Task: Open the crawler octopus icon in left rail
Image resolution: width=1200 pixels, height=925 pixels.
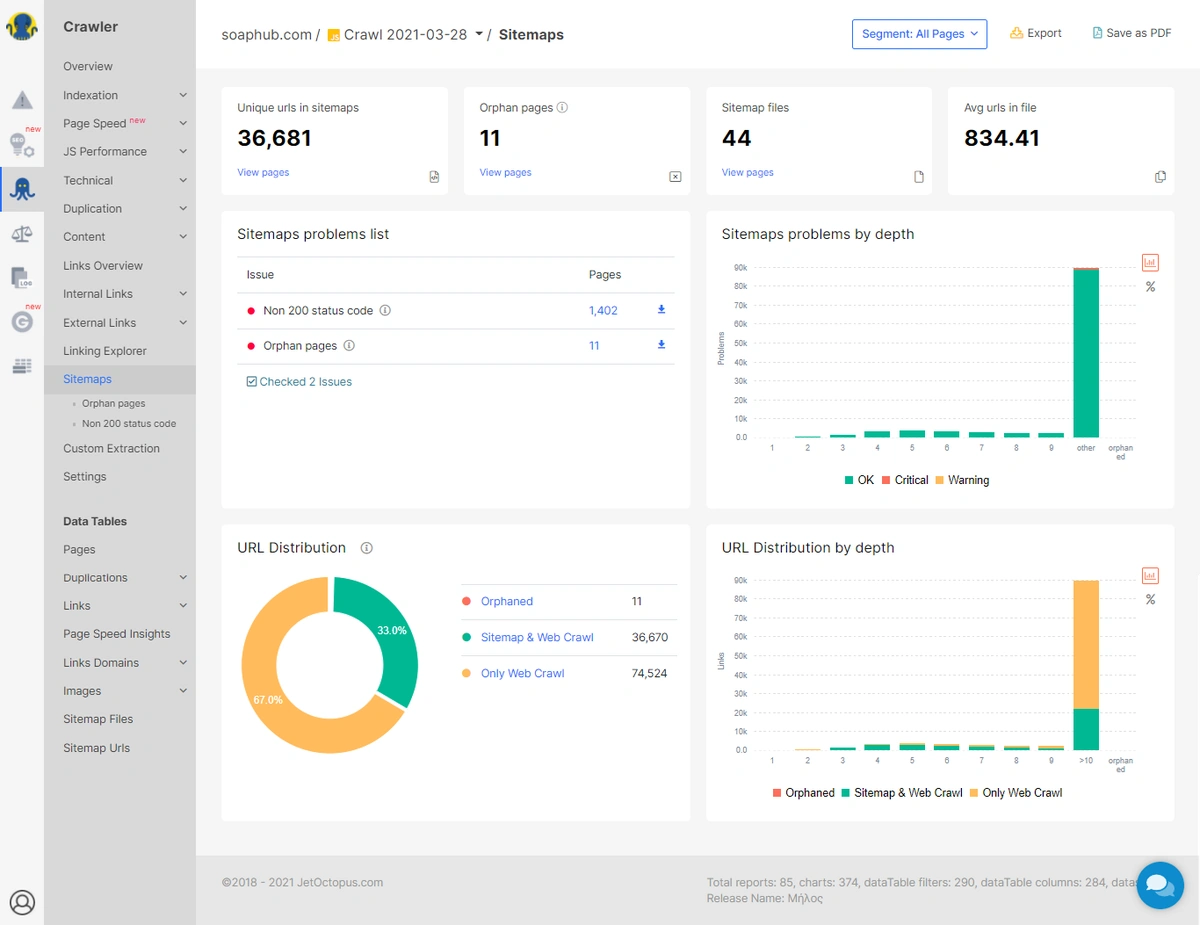Action: pyautogui.click(x=22, y=188)
